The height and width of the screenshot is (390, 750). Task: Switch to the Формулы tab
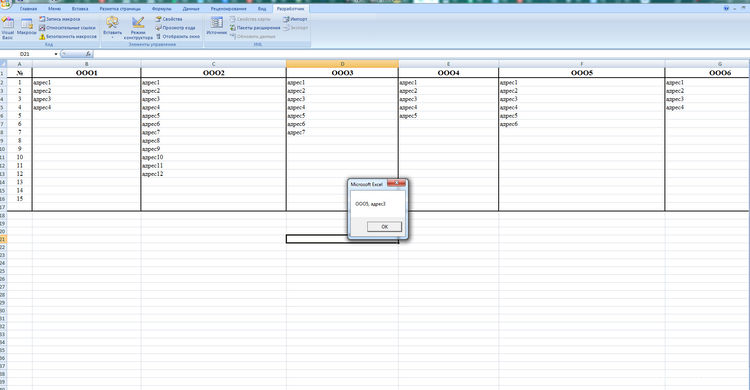pos(161,9)
